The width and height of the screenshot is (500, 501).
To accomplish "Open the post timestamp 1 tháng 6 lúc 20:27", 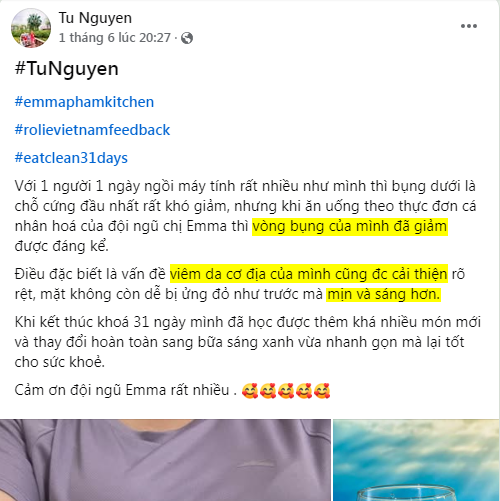I will click(x=115, y=38).
